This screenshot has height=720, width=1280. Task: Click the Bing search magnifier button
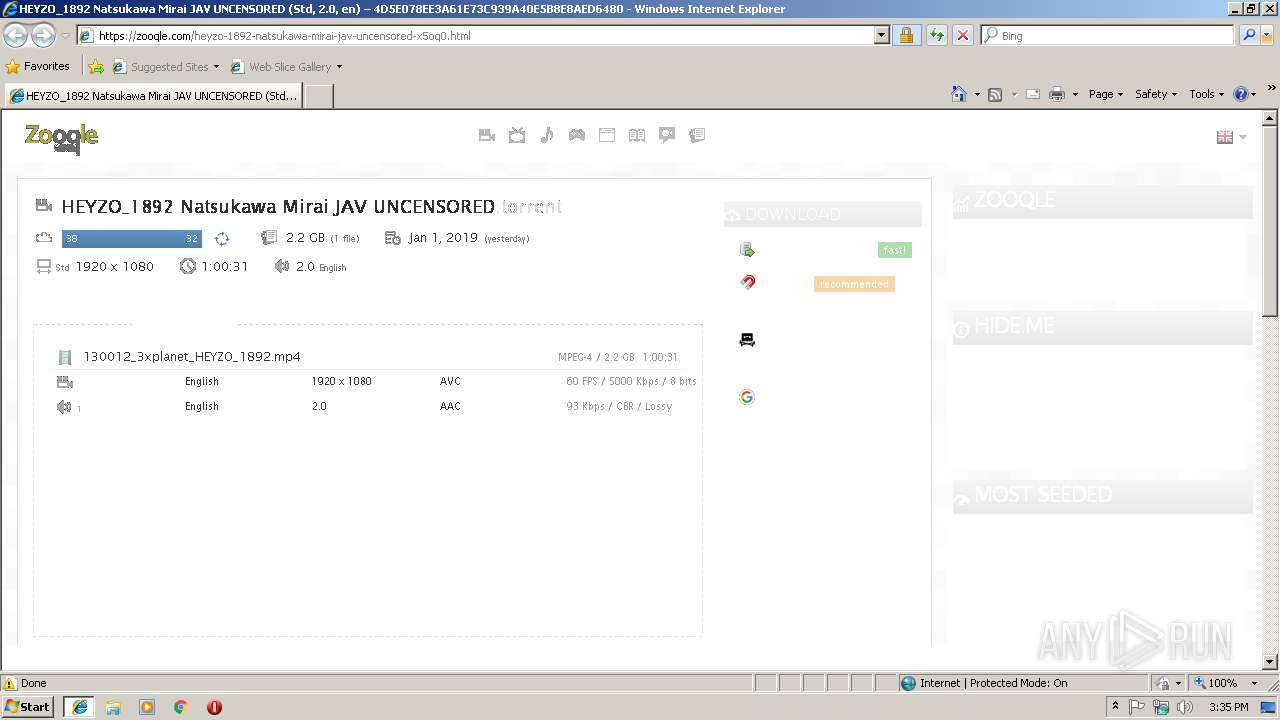pyautogui.click(x=1248, y=35)
